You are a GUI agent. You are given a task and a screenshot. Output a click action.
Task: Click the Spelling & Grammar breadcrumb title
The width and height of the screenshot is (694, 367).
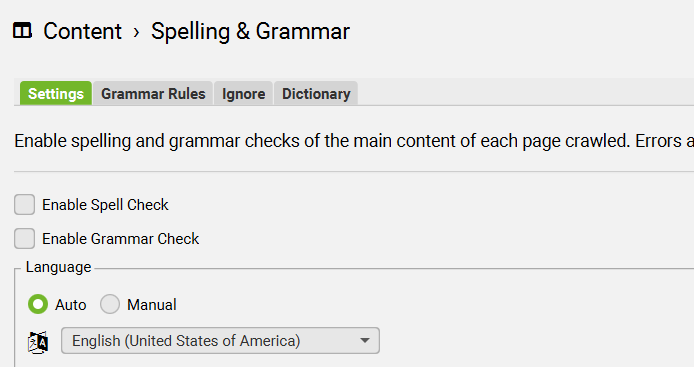click(250, 32)
